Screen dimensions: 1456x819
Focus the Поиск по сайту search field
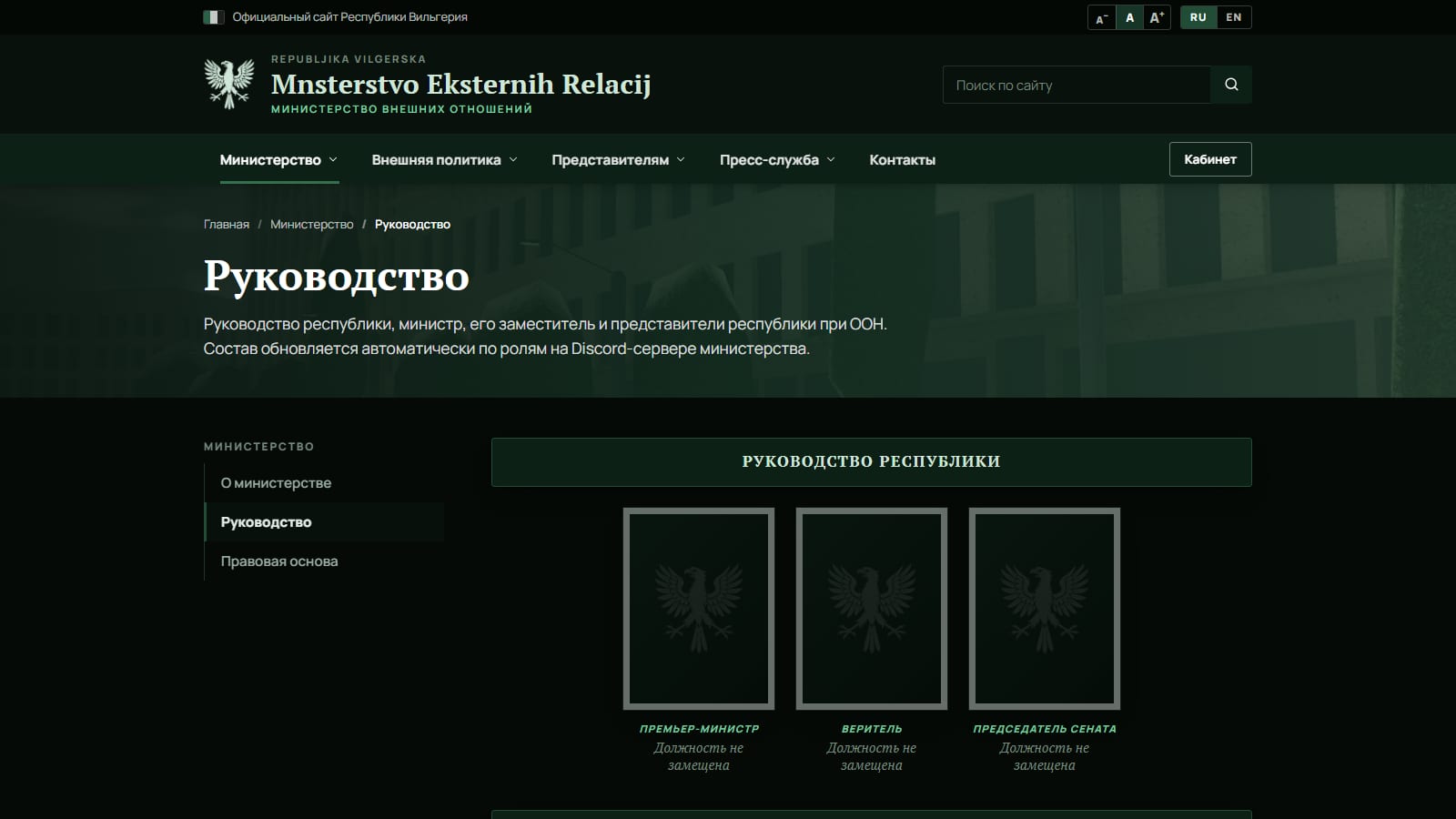pyautogui.click(x=1077, y=85)
